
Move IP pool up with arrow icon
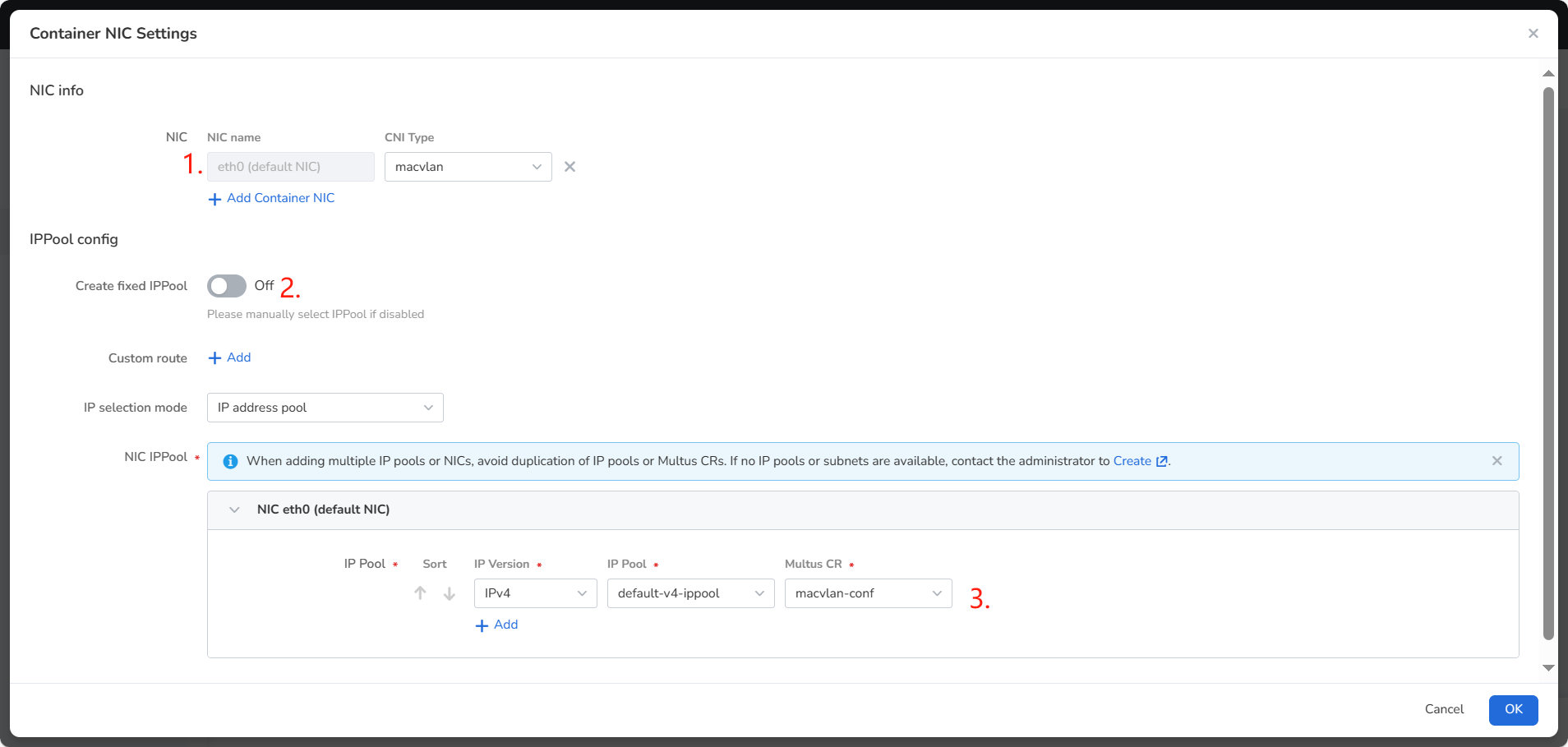pyautogui.click(x=420, y=593)
